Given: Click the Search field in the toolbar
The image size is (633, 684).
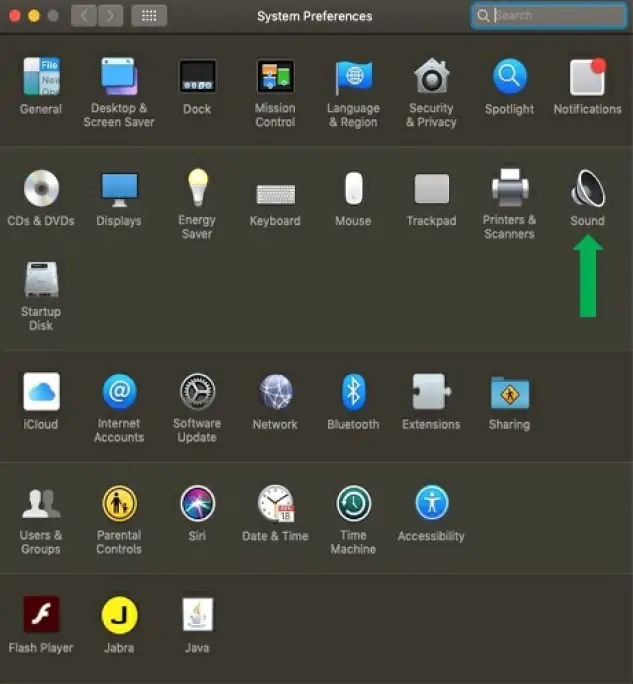Looking at the screenshot, I should point(549,16).
